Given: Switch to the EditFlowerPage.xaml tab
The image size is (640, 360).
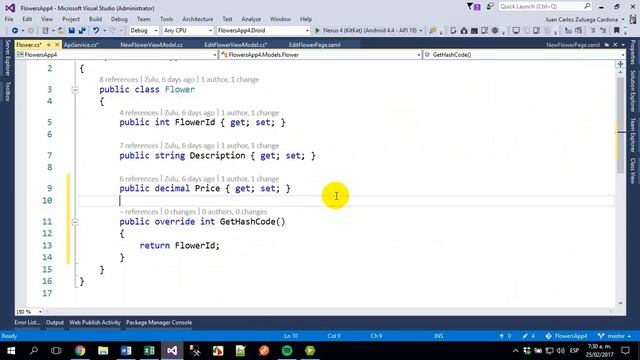Looking at the screenshot, I should [314, 45].
